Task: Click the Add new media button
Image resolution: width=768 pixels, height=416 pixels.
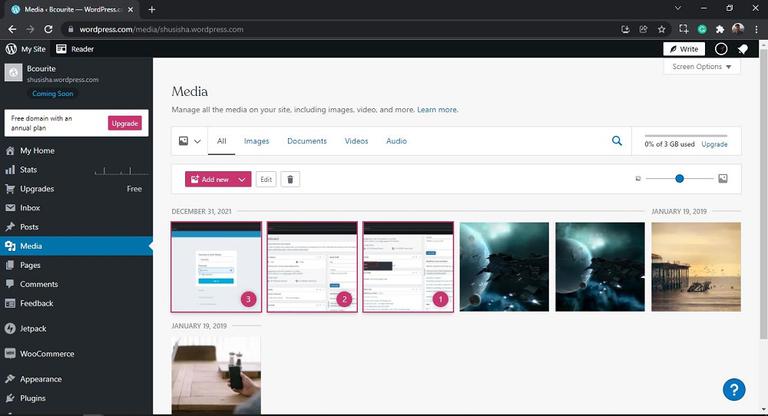Action: 210,179
